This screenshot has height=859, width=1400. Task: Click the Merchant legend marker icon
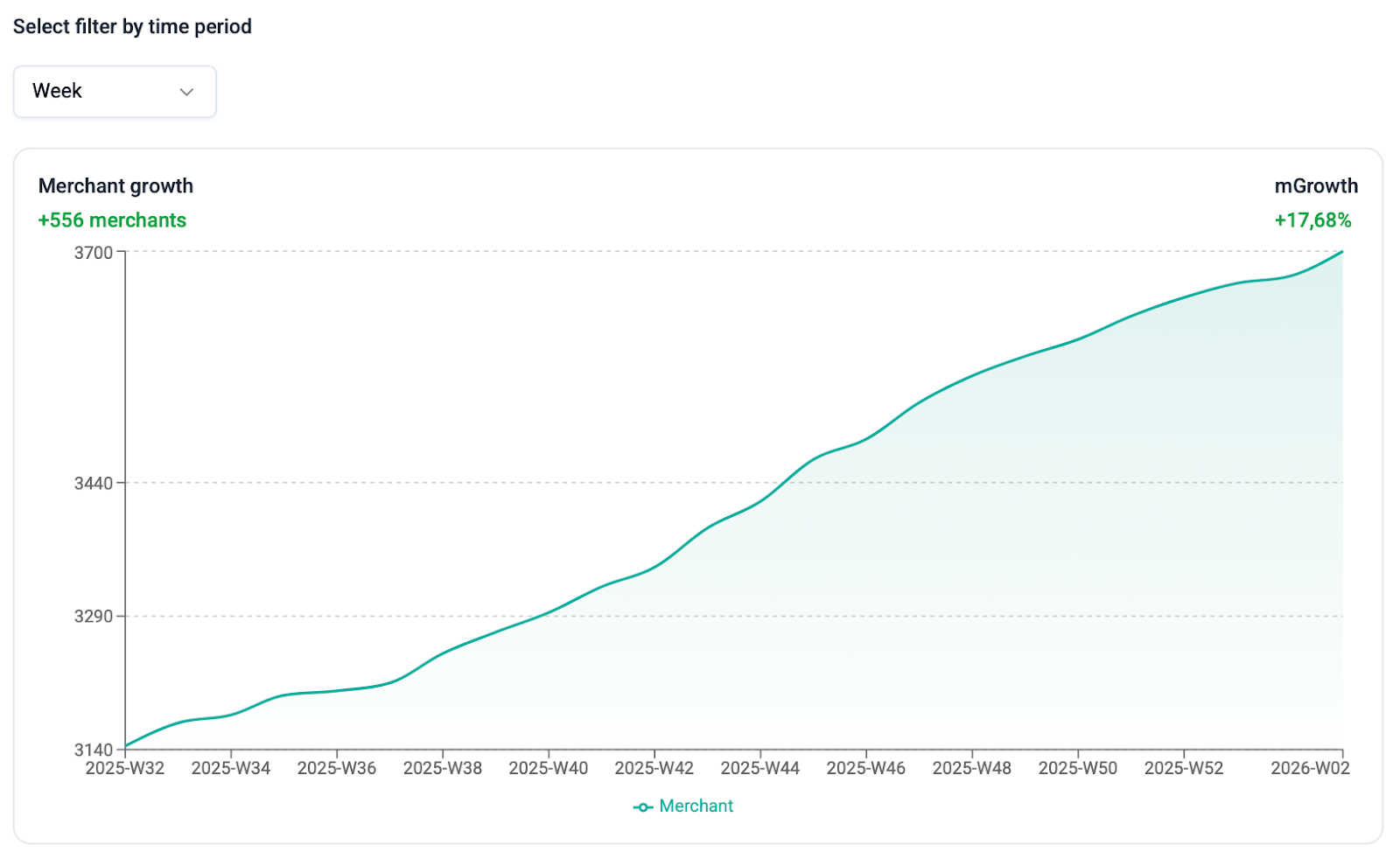point(643,807)
